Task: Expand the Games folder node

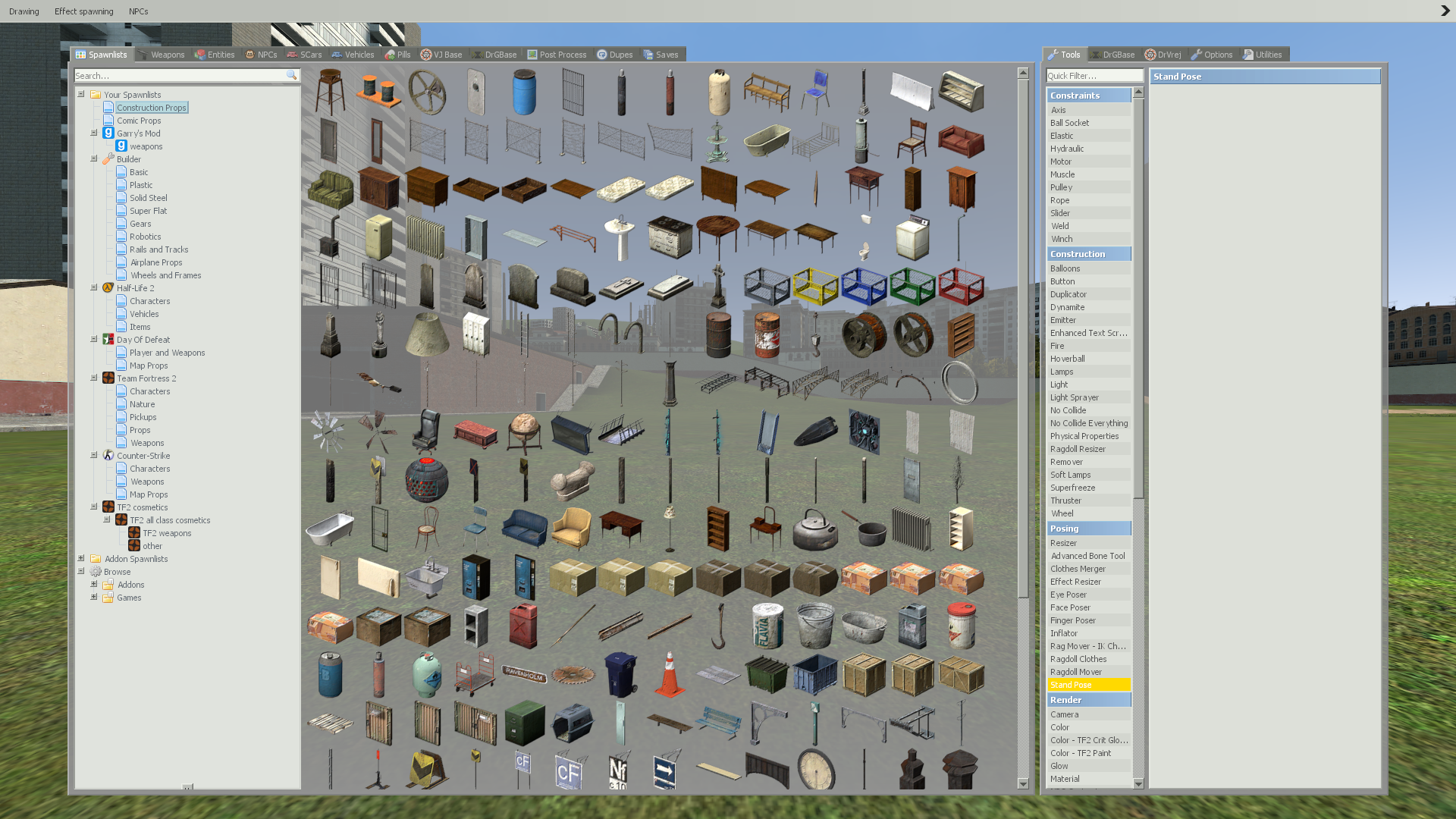Action: point(94,597)
